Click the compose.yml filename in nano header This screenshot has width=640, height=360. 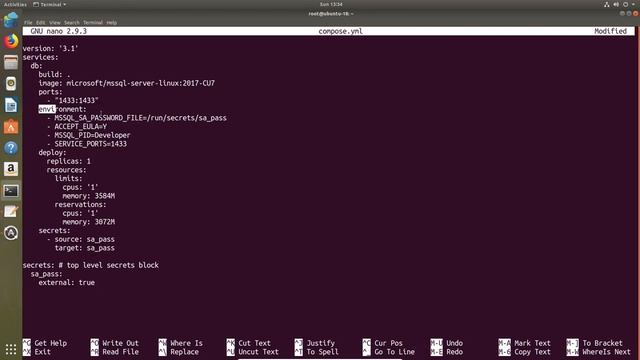(x=340, y=31)
